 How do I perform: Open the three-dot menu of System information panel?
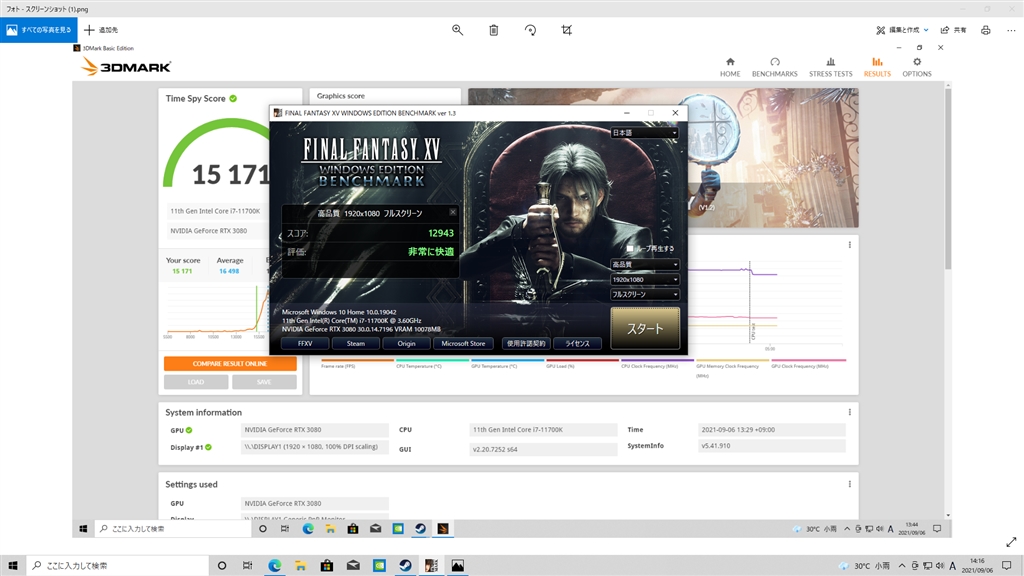(850, 412)
